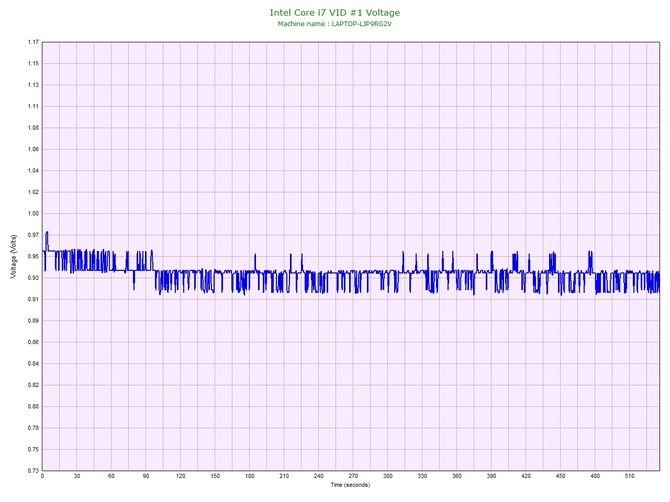Viewport: 670px width, 502px height.
Task: Click the 330 seconds x-axis tick label
Action: click(423, 476)
